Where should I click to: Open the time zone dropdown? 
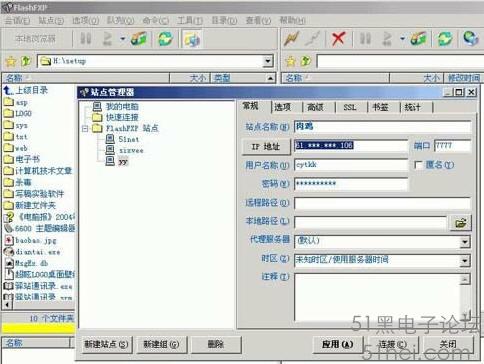(465, 261)
